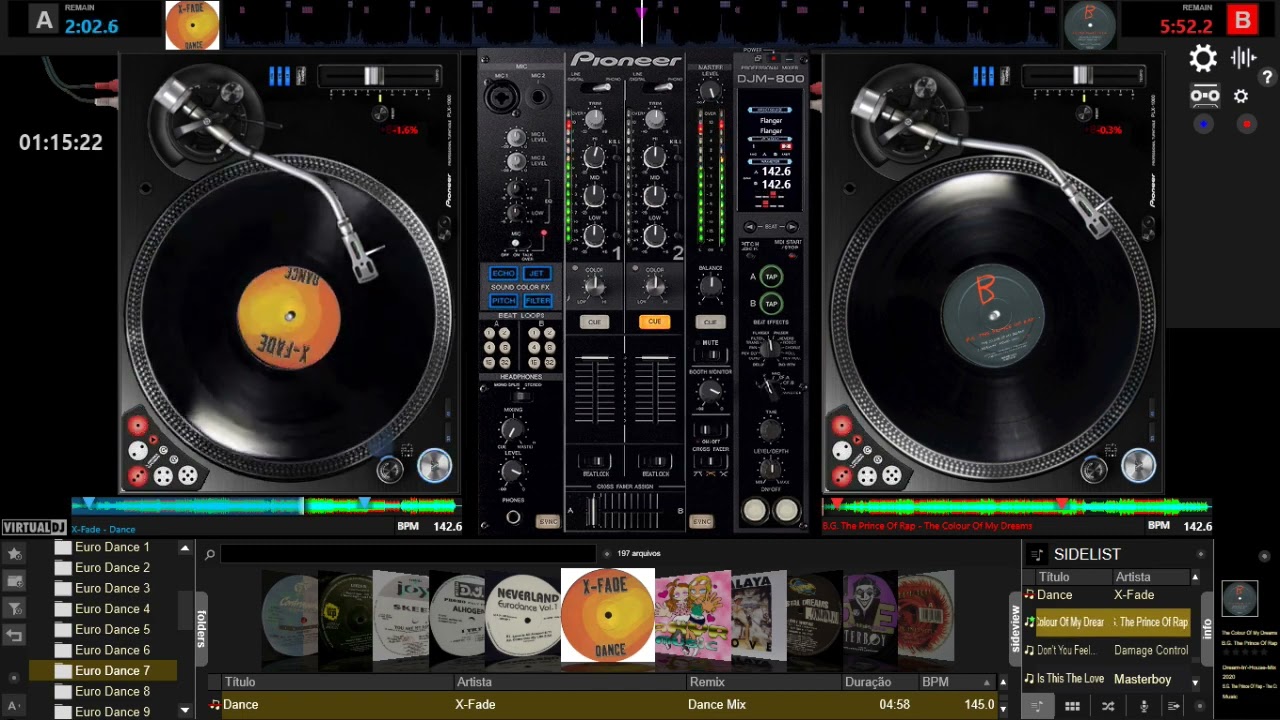This screenshot has width=1280, height=720.
Task: Click the search magnifier icon
Action: pos(210,554)
